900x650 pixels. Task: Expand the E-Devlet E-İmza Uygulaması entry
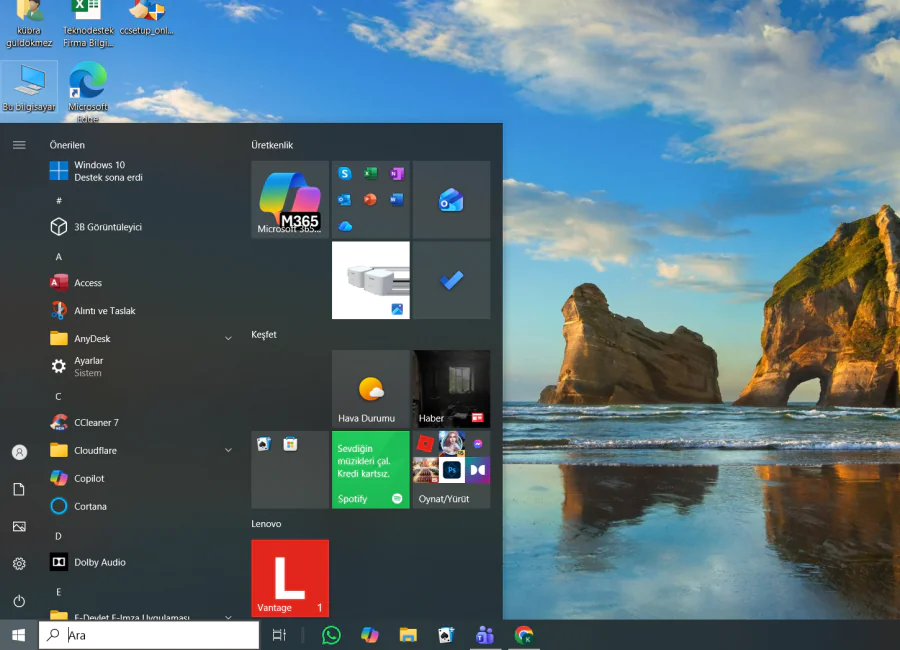(x=227, y=617)
